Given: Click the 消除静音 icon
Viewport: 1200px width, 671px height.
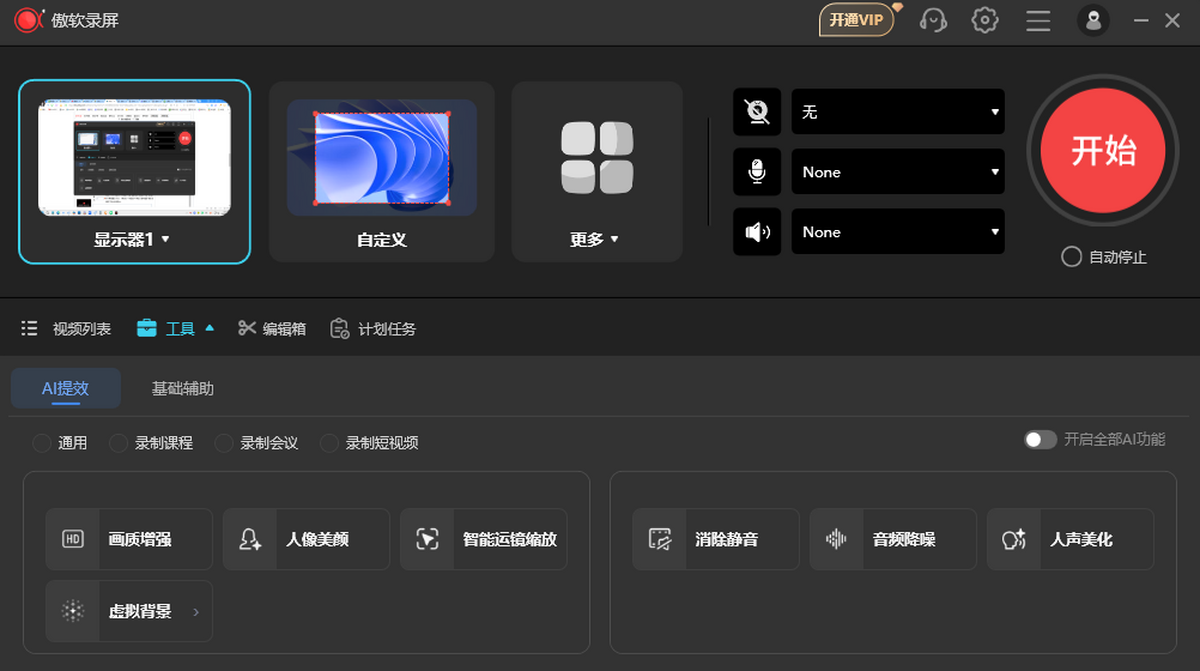Looking at the screenshot, I should pyautogui.click(x=659, y=539).
